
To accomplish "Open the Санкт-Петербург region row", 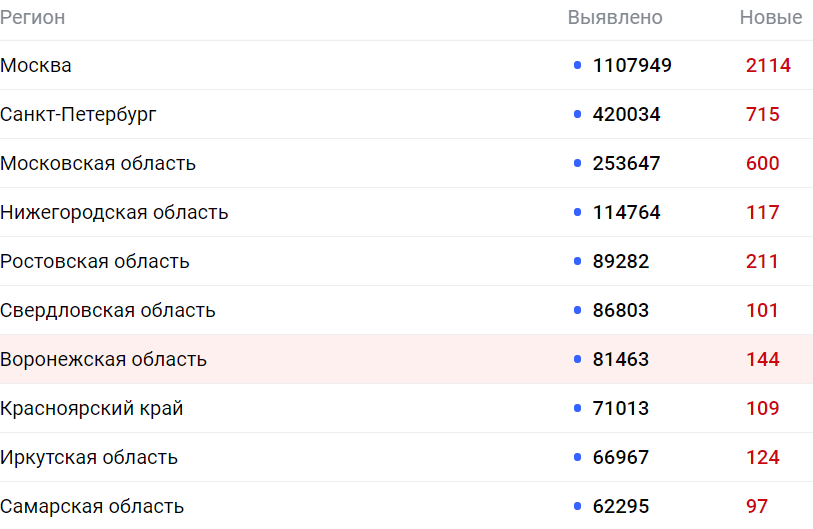I will point(406,114).
